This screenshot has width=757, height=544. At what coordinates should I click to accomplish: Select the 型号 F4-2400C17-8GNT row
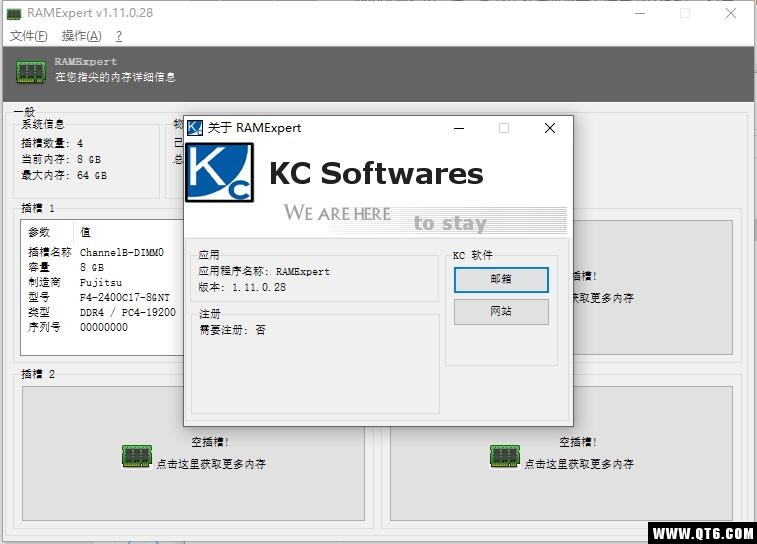(102, 297)
